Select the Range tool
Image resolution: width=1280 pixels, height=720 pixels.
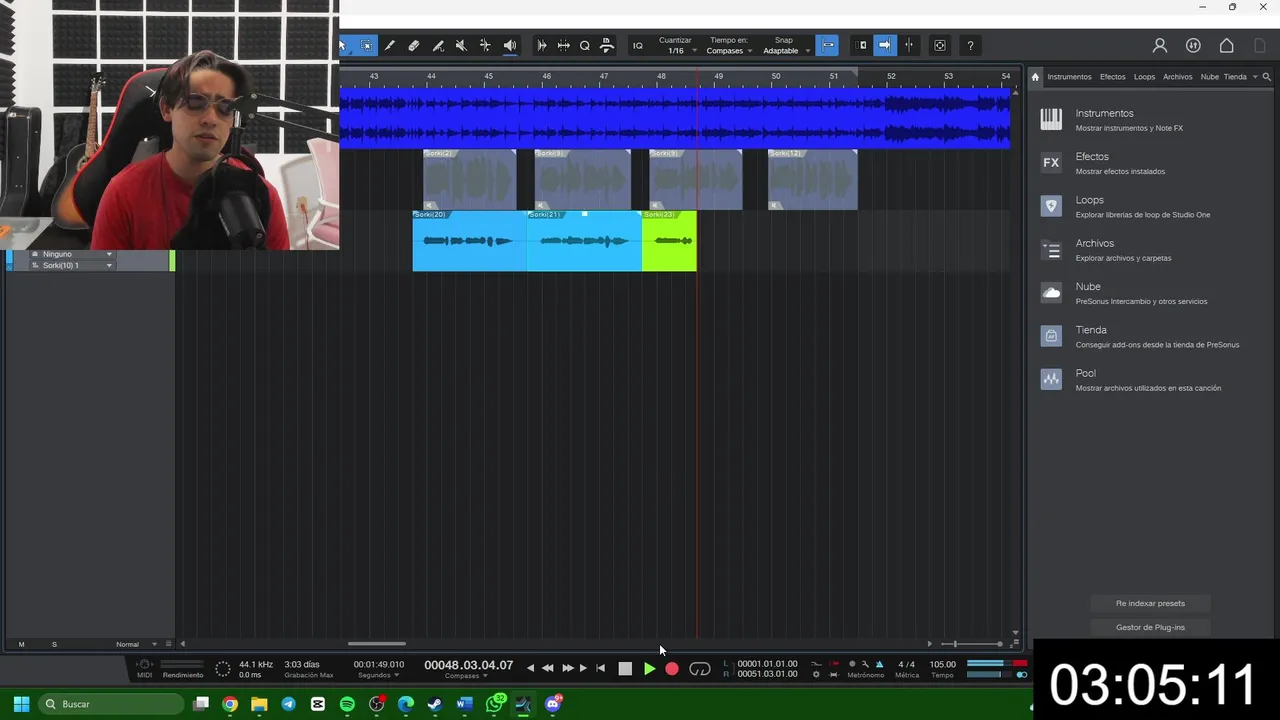[367, 45]
